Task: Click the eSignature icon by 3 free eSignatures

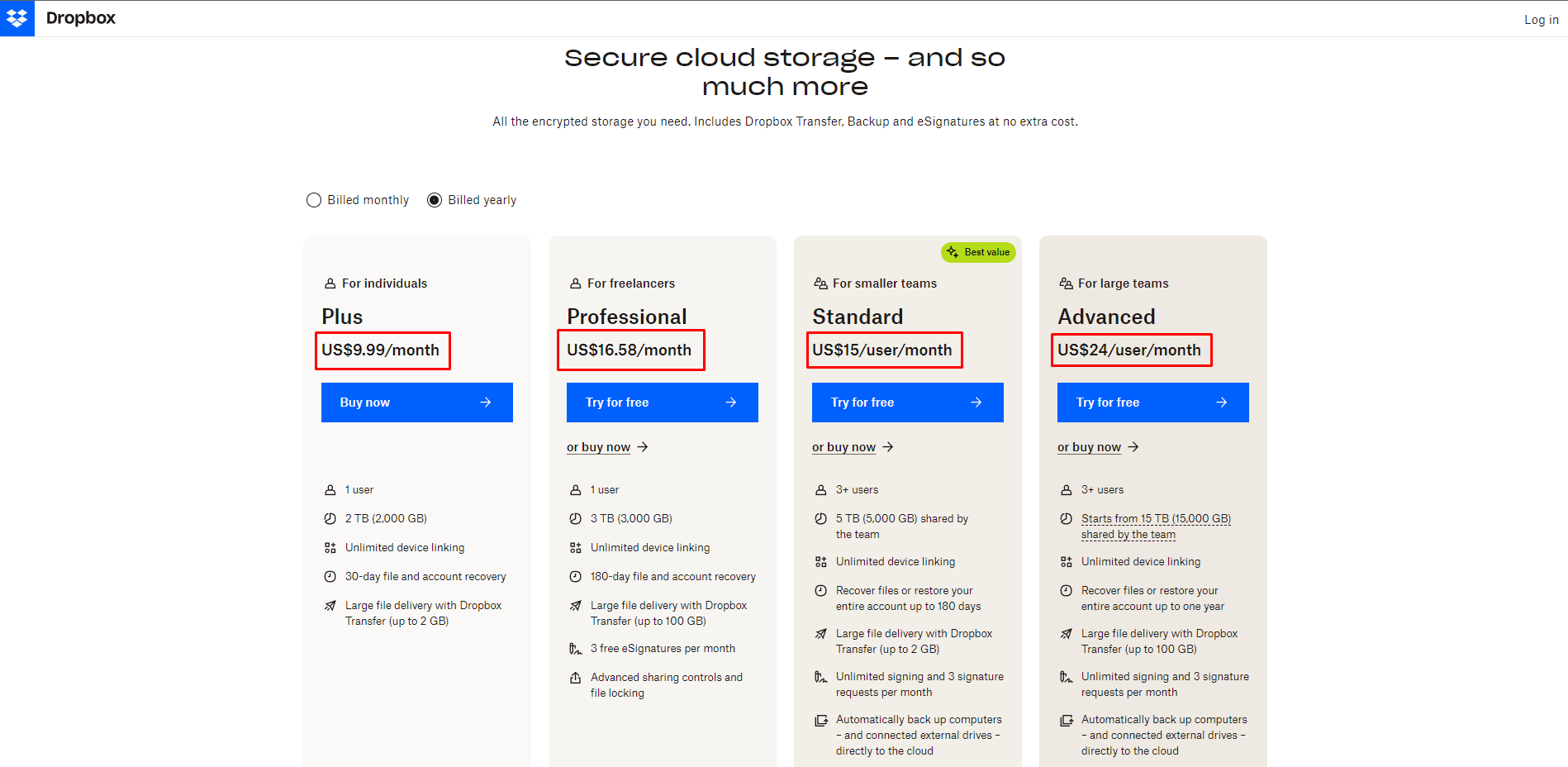Action: 575,649
